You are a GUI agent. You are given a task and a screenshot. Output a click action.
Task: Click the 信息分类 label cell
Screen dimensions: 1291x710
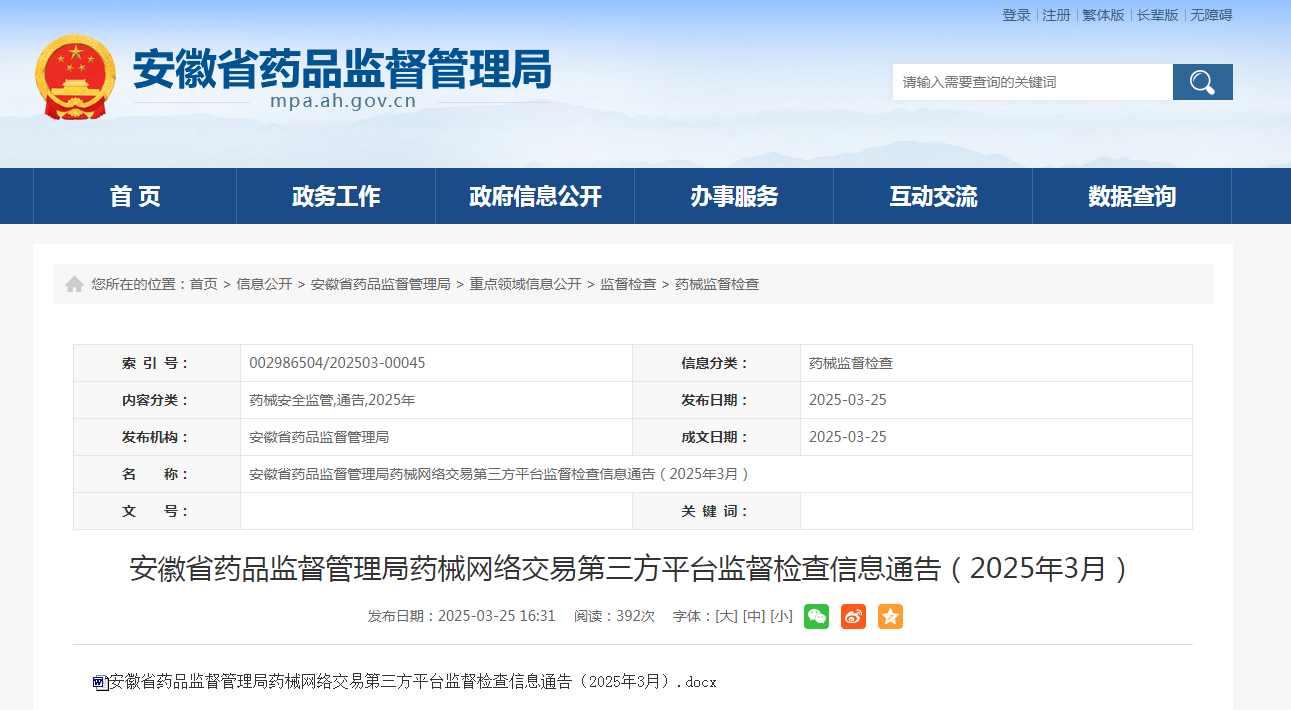tap(716, 363)
